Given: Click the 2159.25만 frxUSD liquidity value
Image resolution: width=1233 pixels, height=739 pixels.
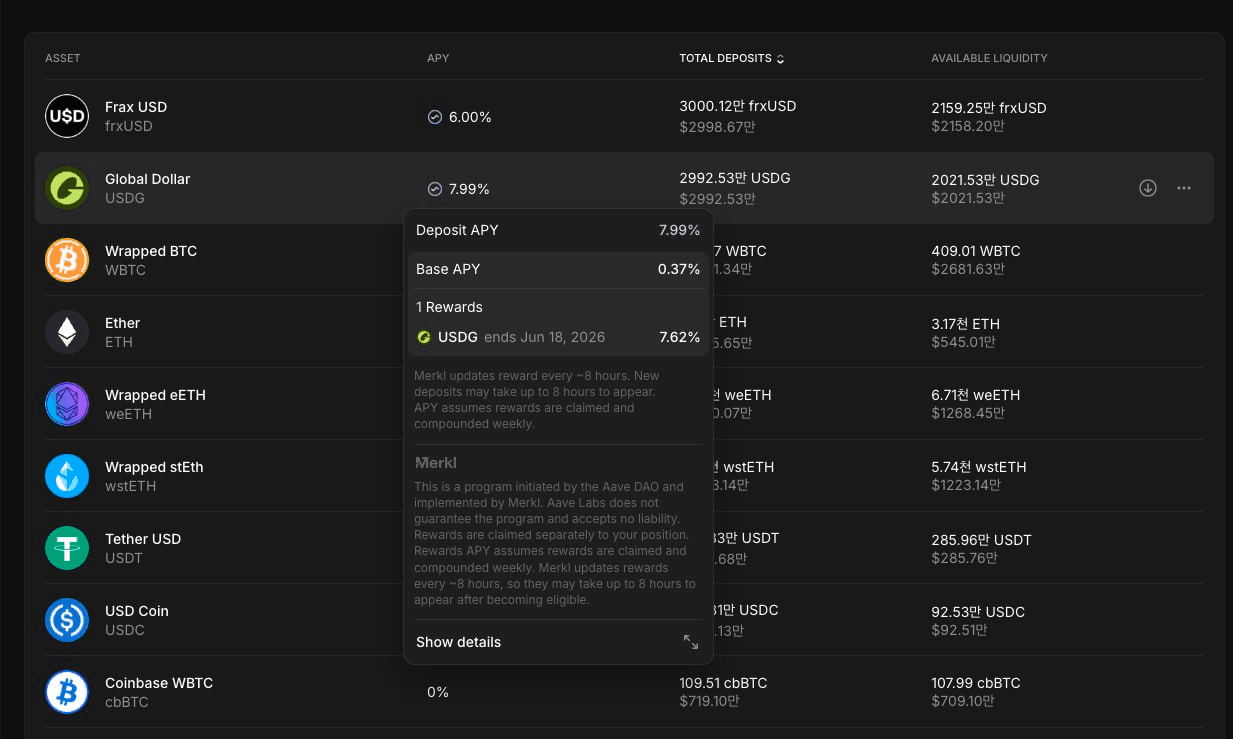Looking at the screenshot, I should click(x=989, y=107).
